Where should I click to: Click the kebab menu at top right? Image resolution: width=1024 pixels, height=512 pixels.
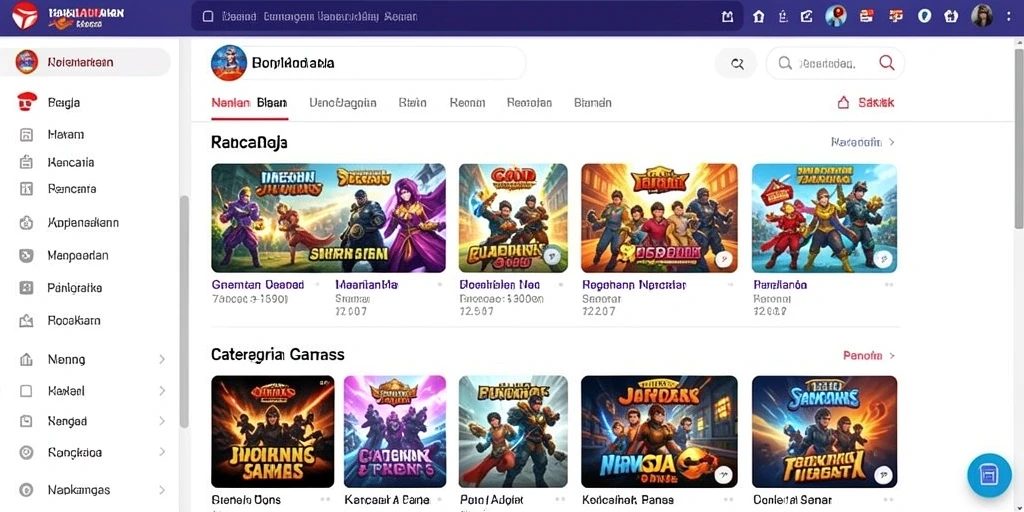(1010, 17)
